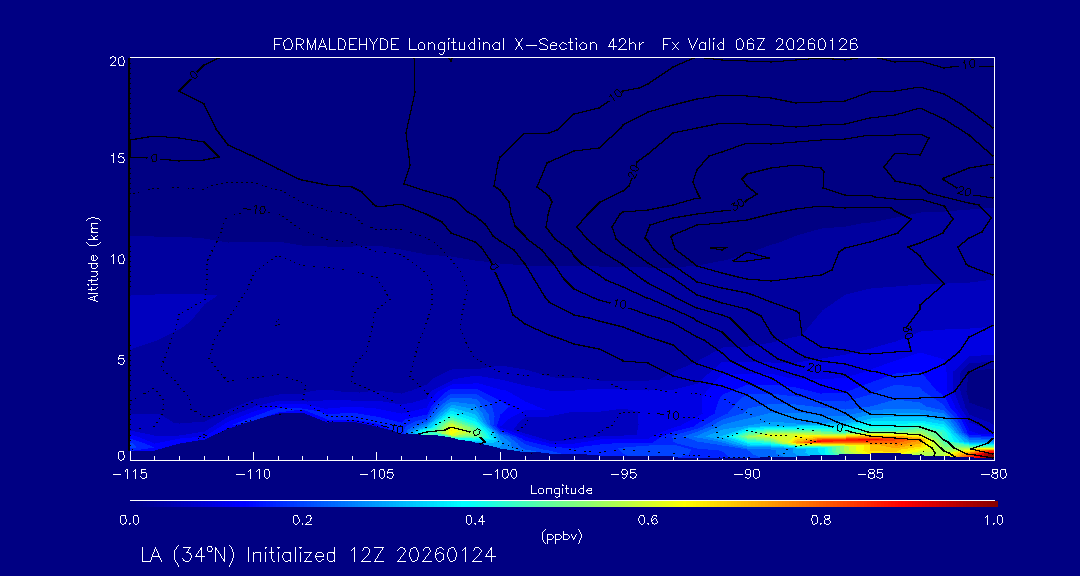This screenshot has height=576, width=1080.
Task: Click longitude tick label -100
Action: tap(499, 475)
